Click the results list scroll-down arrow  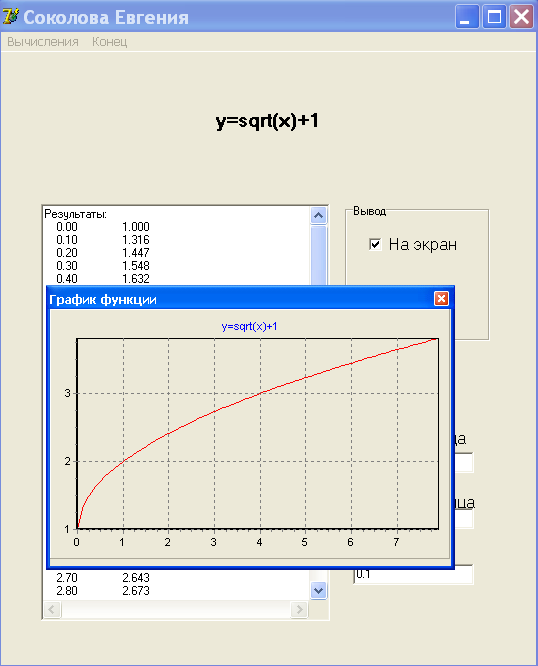click(x=318, y=590)
